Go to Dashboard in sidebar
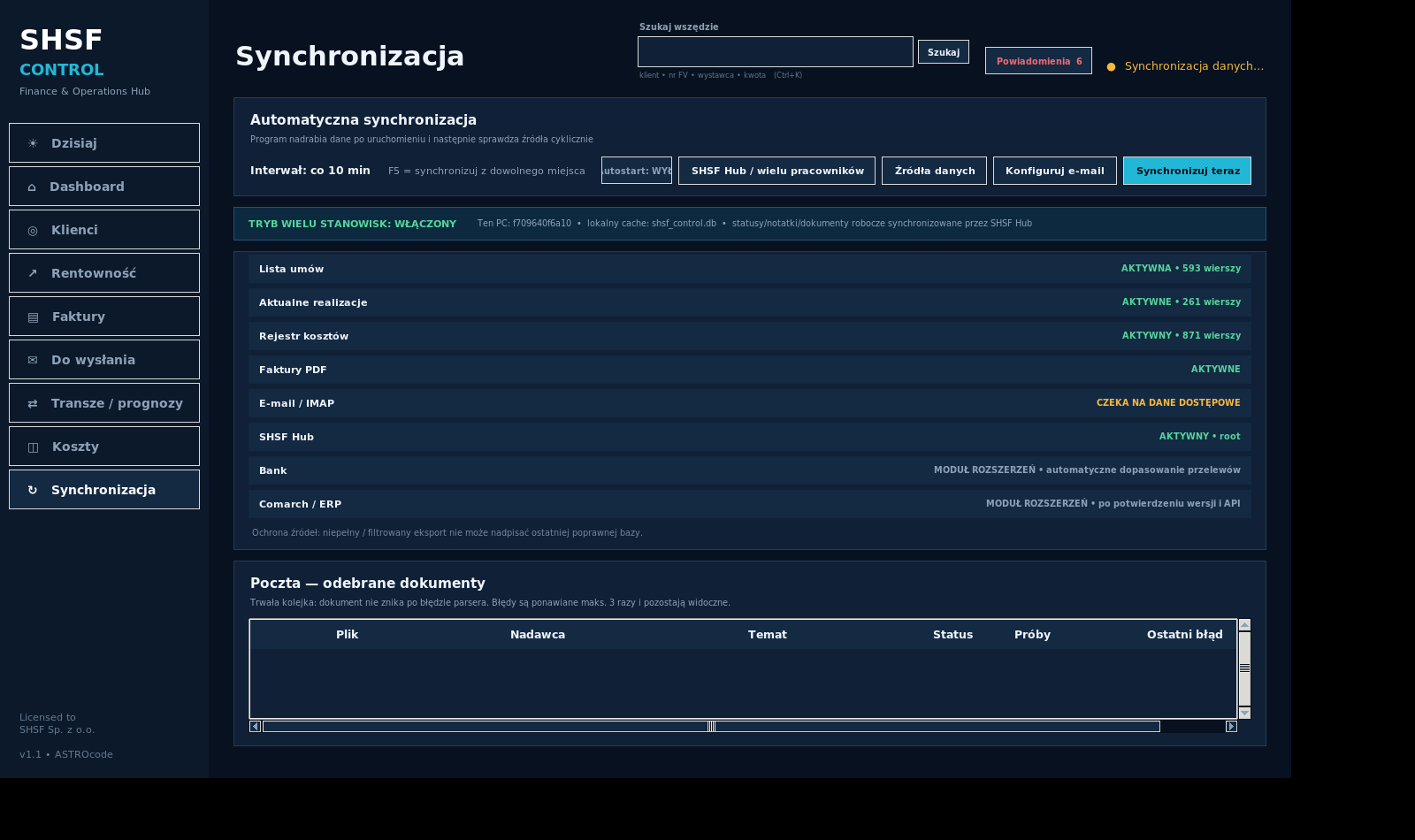The image size is (1415, 840). click(x=104, y=187)
